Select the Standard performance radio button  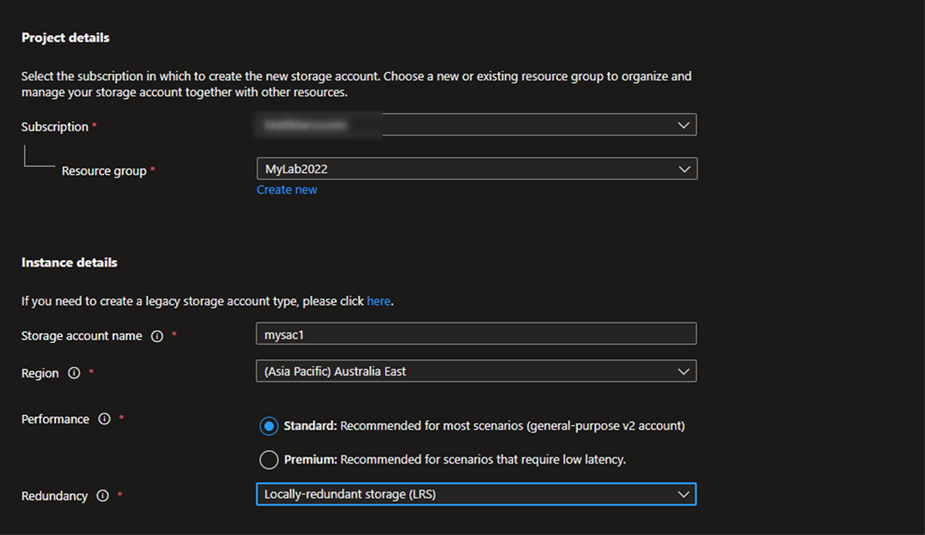[268, 426]
